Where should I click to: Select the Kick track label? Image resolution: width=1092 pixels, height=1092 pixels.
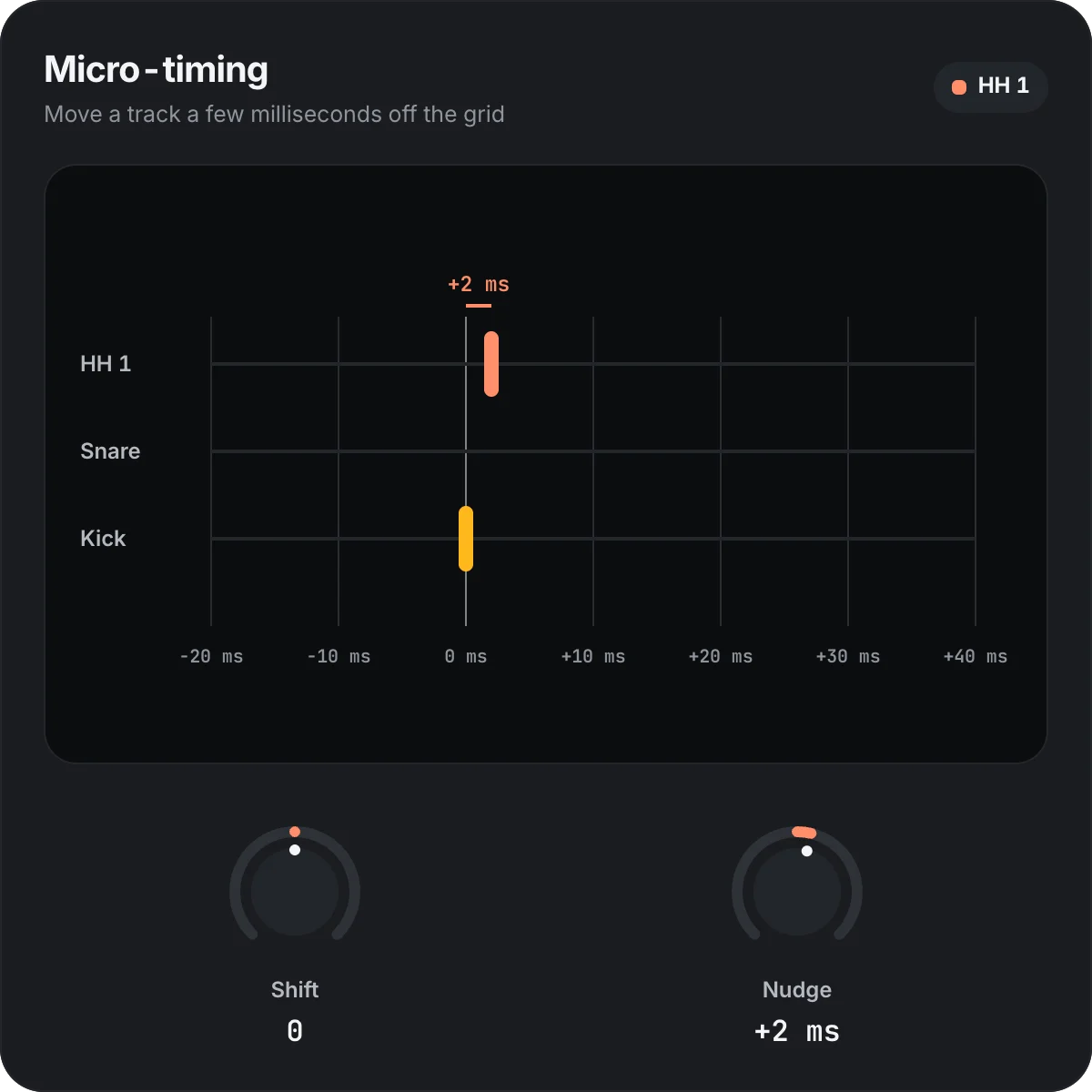pos(103,539)
